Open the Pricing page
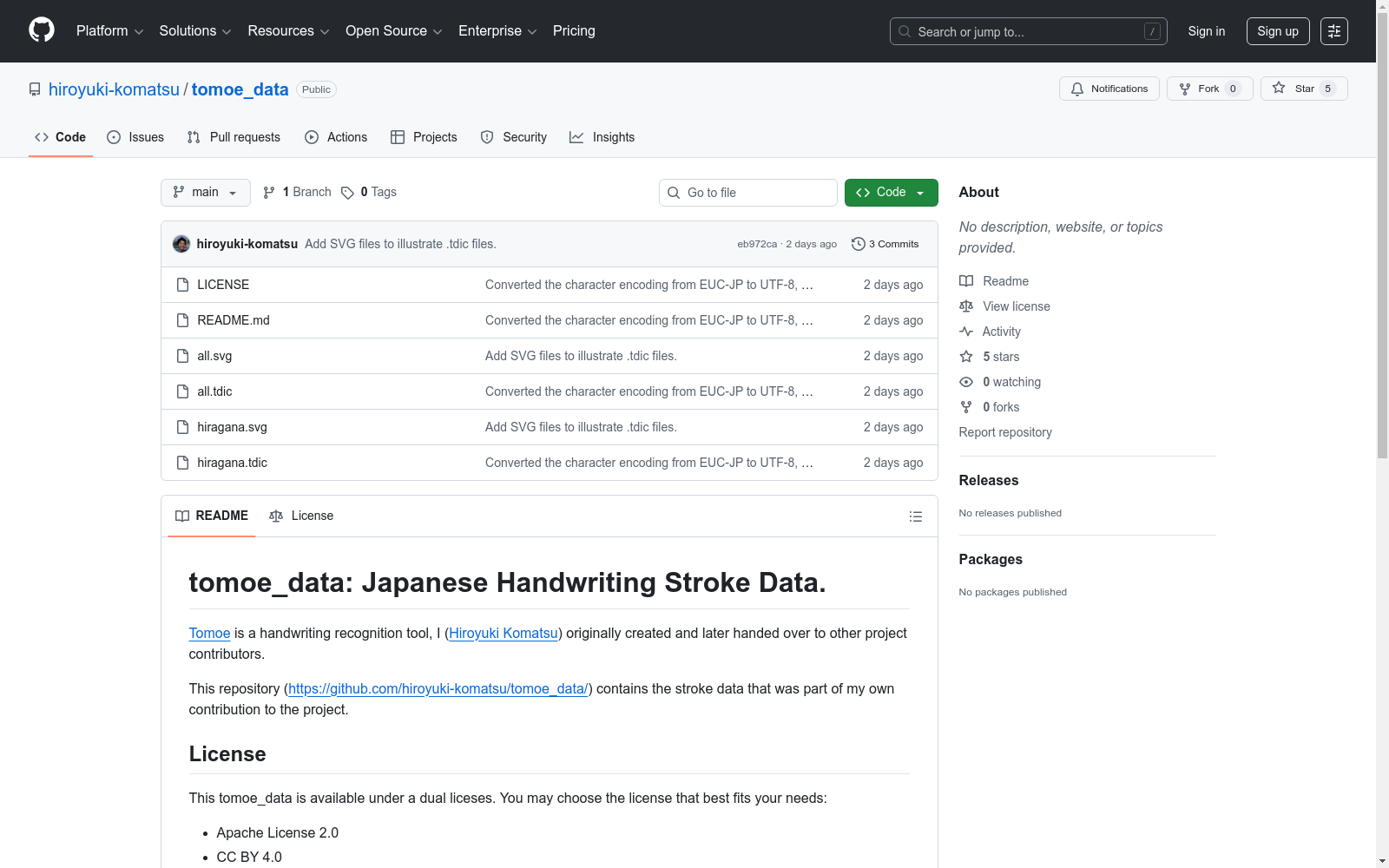Viewport: 1389px width, 868px height. [x=574, y=31]
